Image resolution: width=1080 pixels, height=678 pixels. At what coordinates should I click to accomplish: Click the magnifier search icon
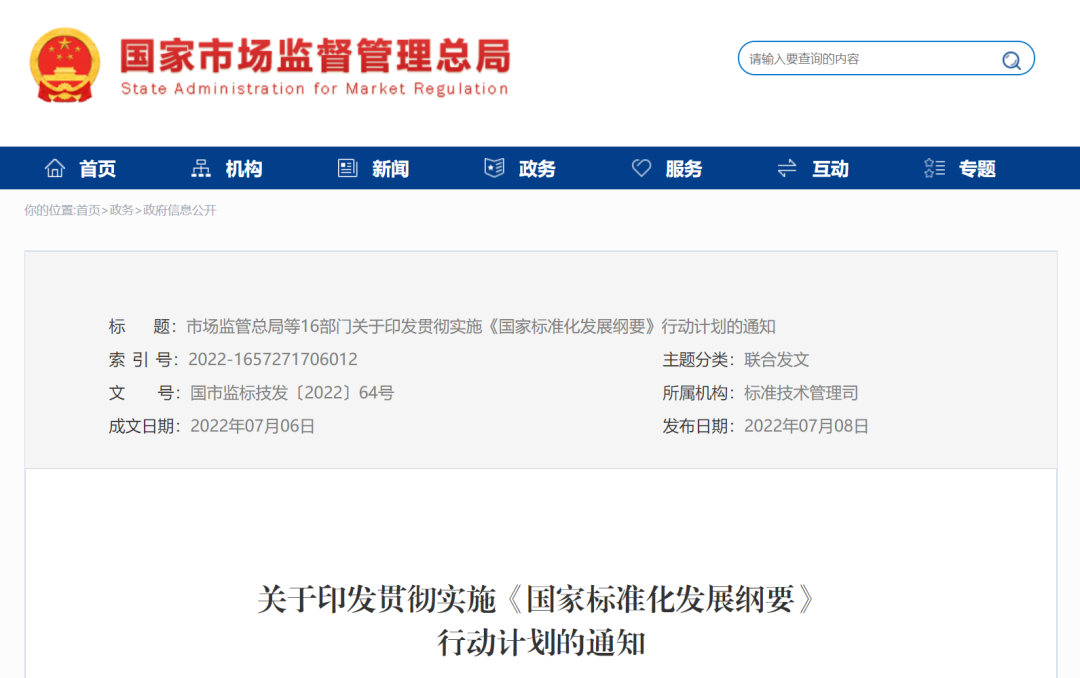coord(1011,60)
